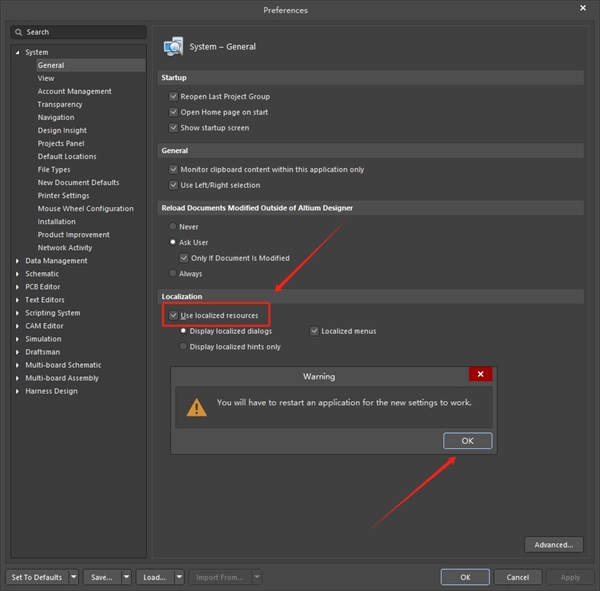Select Account Management in the tree

click(74, 91)
